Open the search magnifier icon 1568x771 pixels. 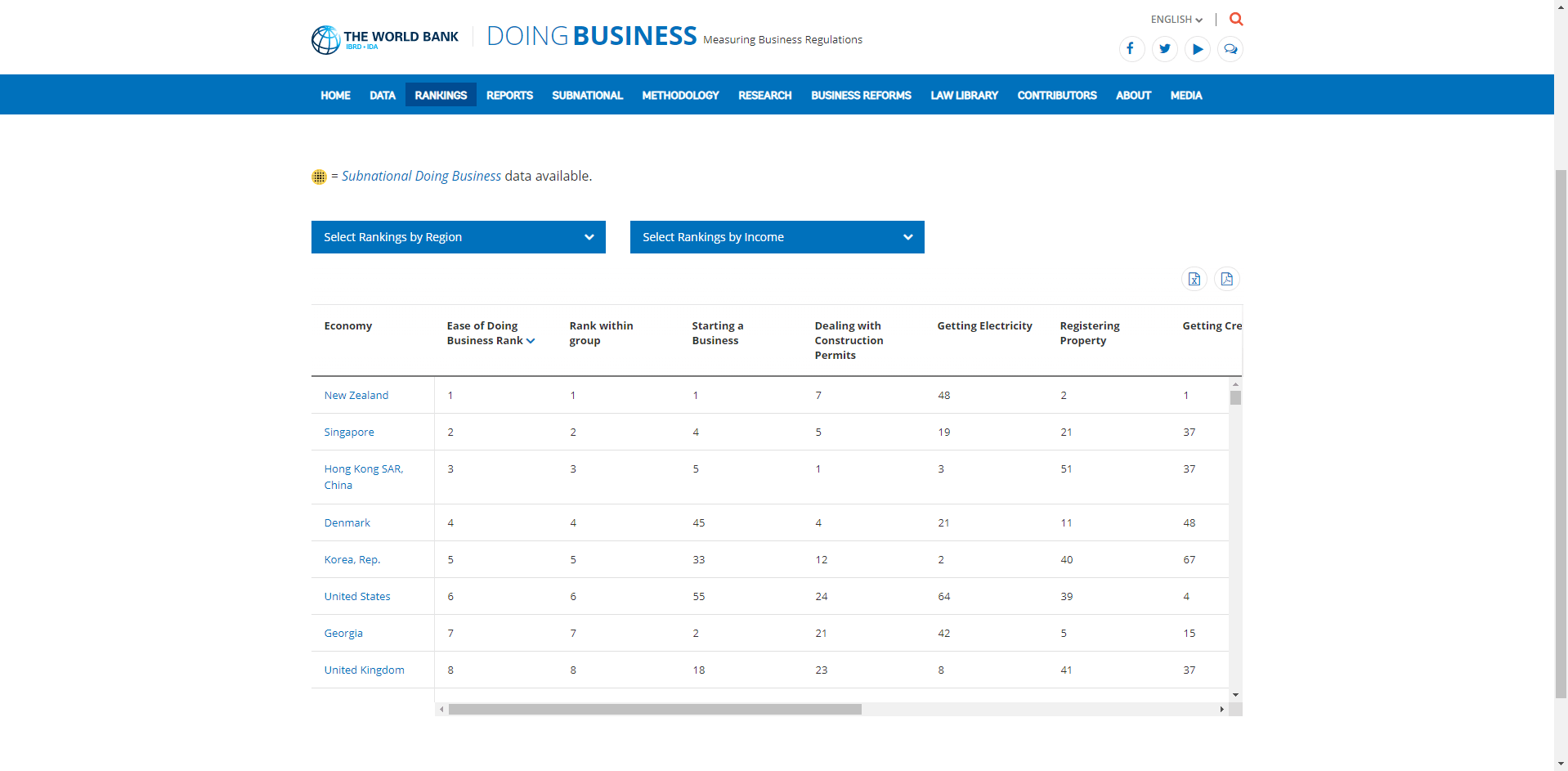click(1236, 19)
